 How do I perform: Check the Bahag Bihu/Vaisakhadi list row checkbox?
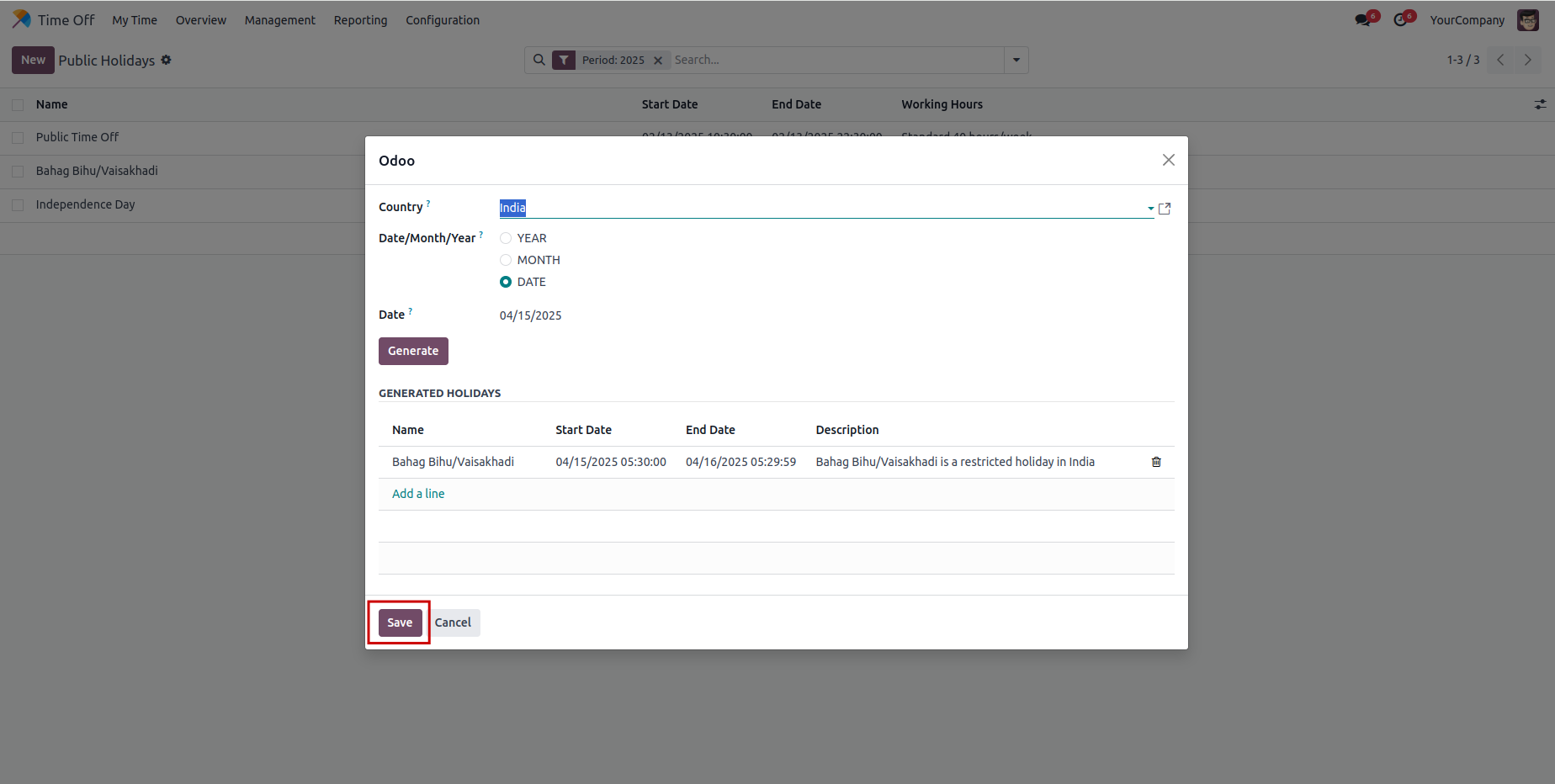tap(18, 172)
